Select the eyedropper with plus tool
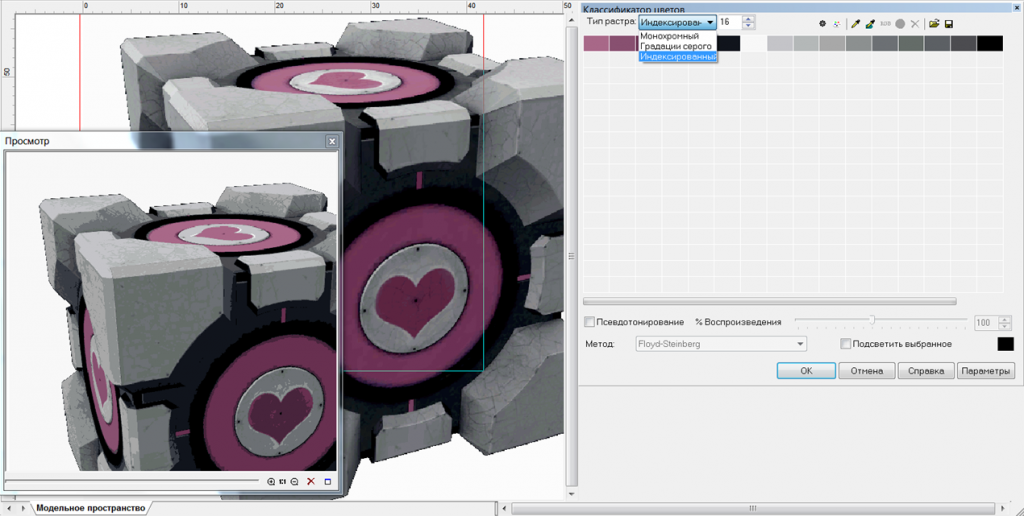 coord(870,24)
